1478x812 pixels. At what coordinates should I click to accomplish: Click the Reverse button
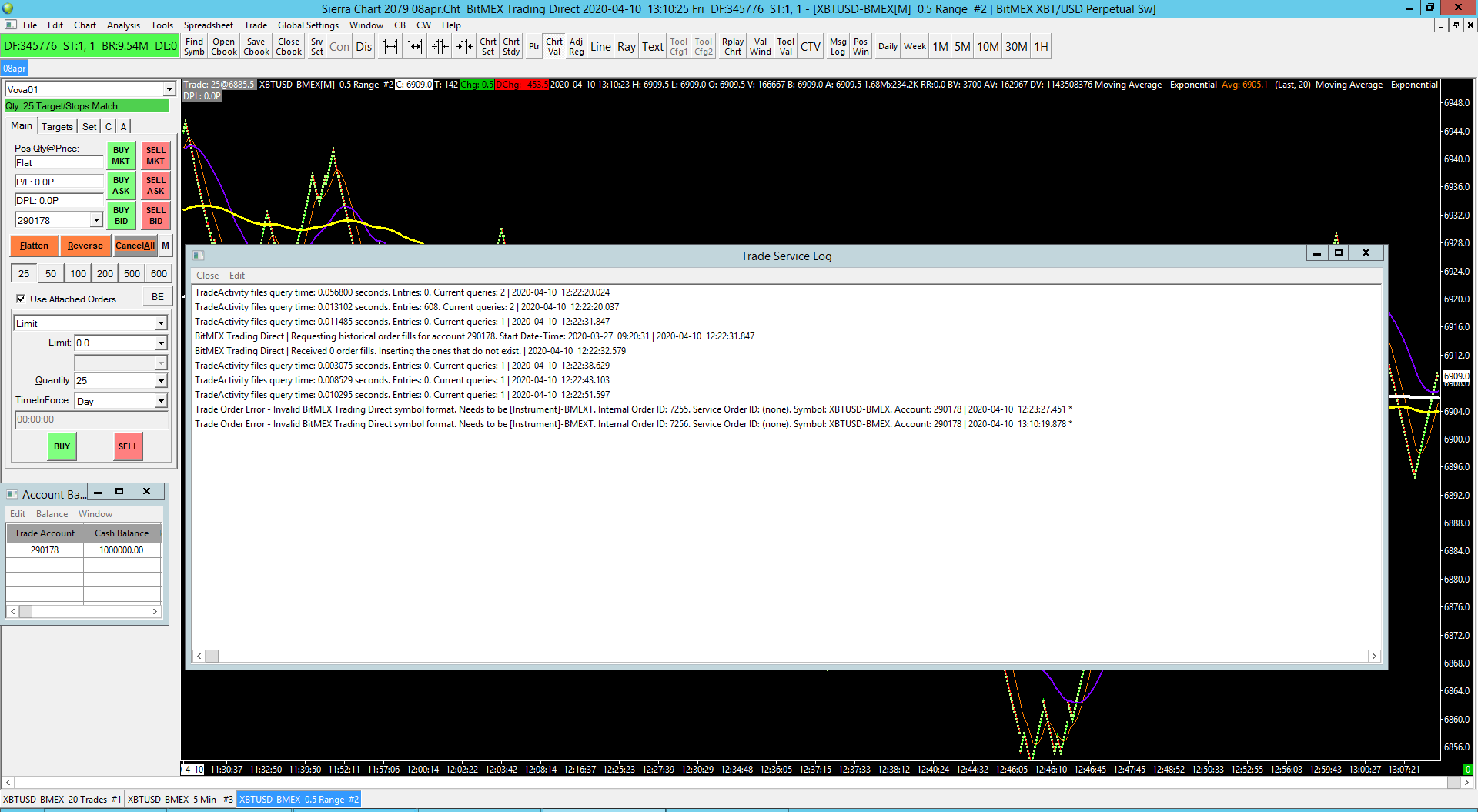point(85,246)
